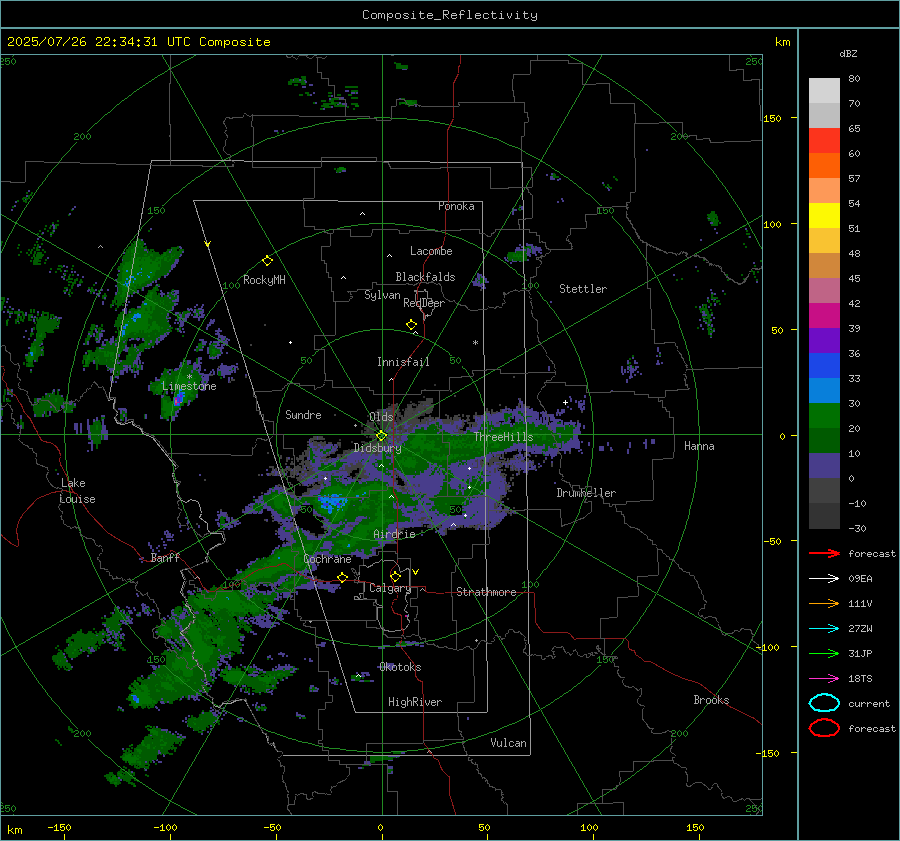Click the asterisk marker above Limestone

click(x=189, y=377)
